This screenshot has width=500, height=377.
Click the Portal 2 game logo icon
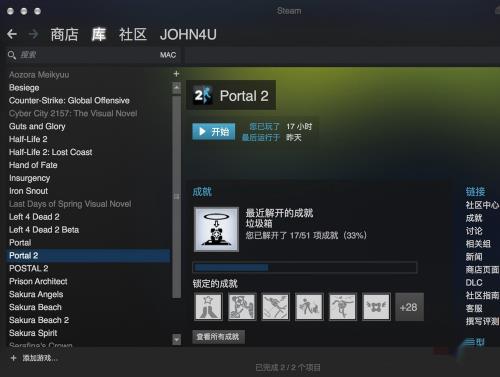point(203,95)
